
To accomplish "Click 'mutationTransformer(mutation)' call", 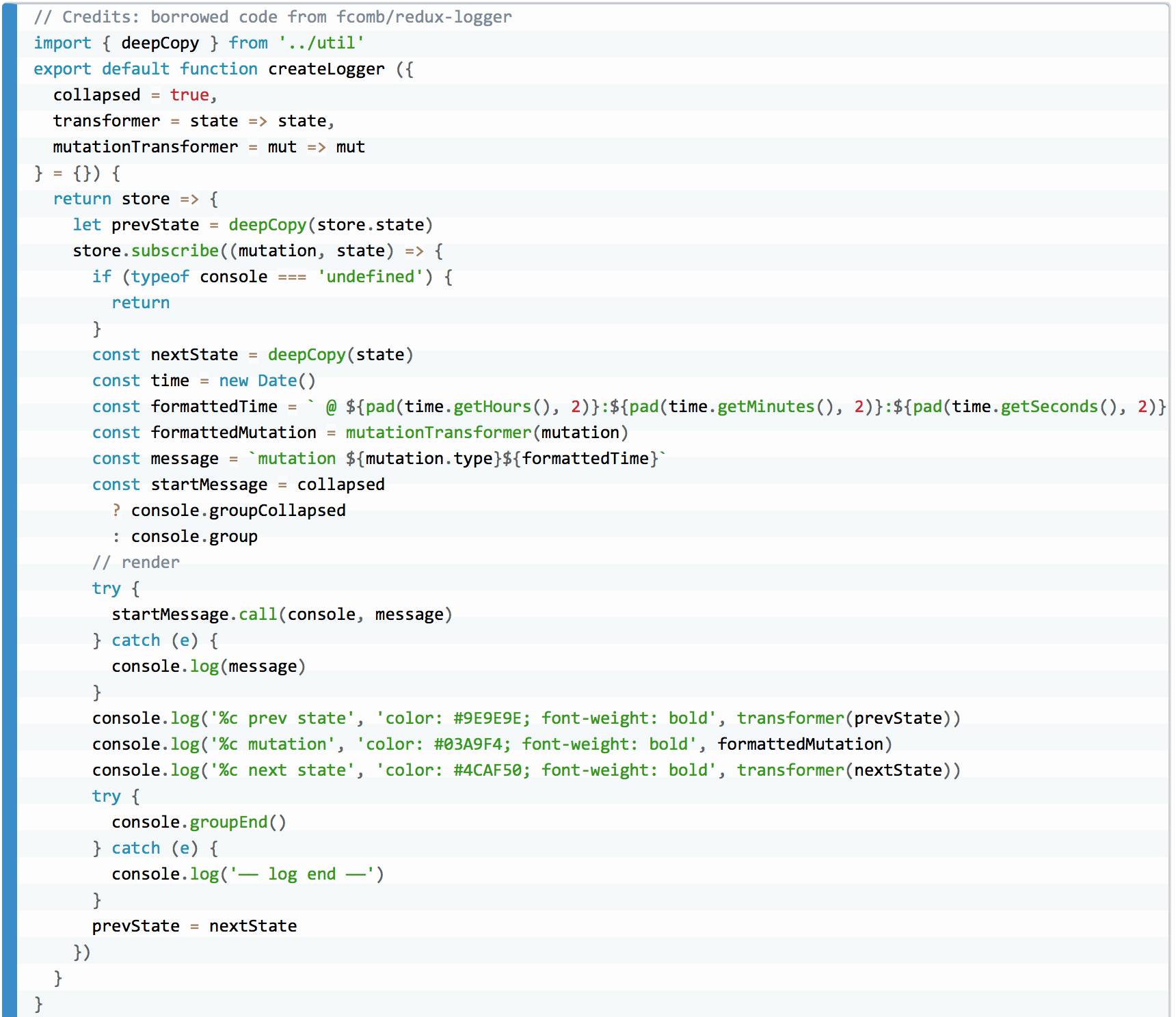I will click(487, 433).
